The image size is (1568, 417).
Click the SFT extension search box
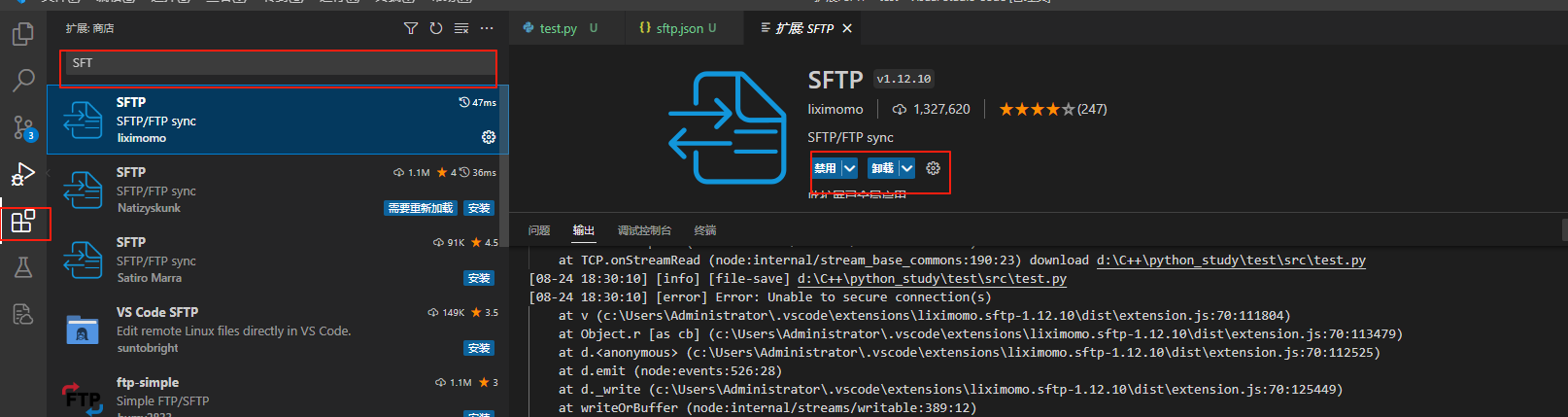point(280,63)
